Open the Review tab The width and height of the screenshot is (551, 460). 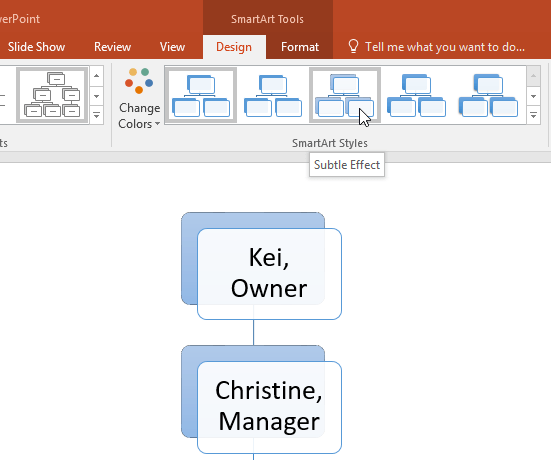[x=112, y=47]
